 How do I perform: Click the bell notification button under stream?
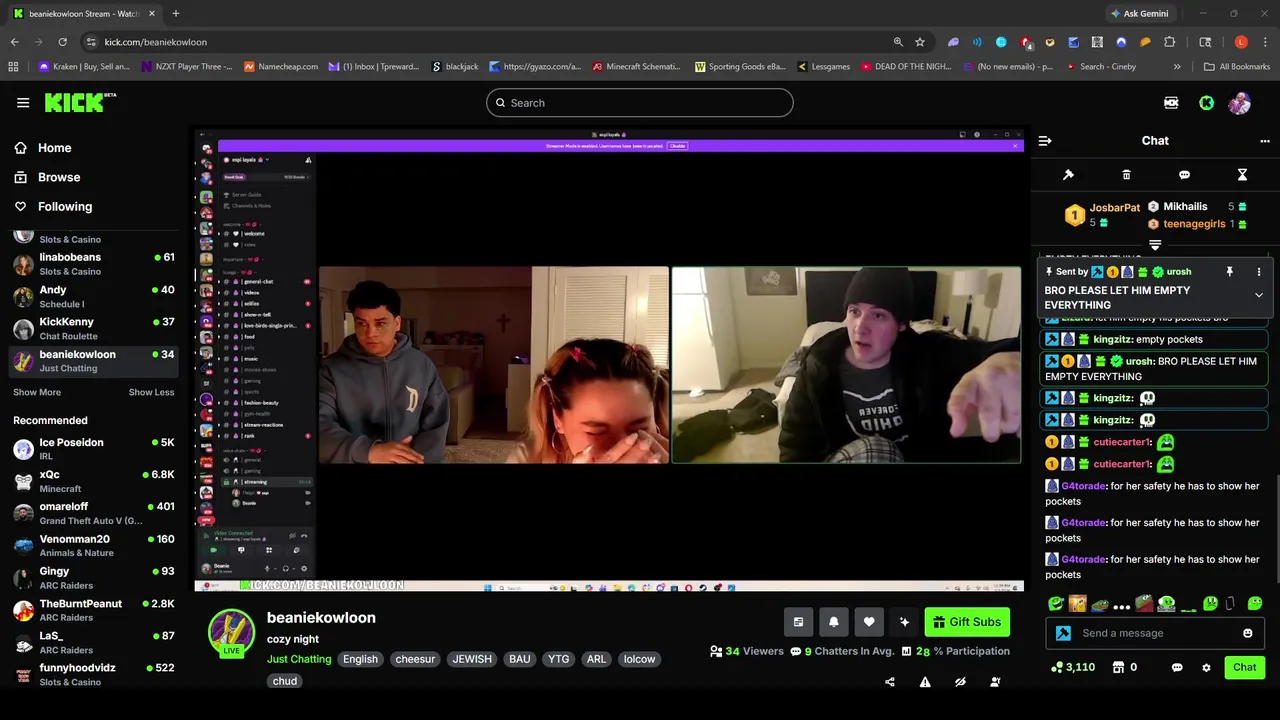click(834, 622)
